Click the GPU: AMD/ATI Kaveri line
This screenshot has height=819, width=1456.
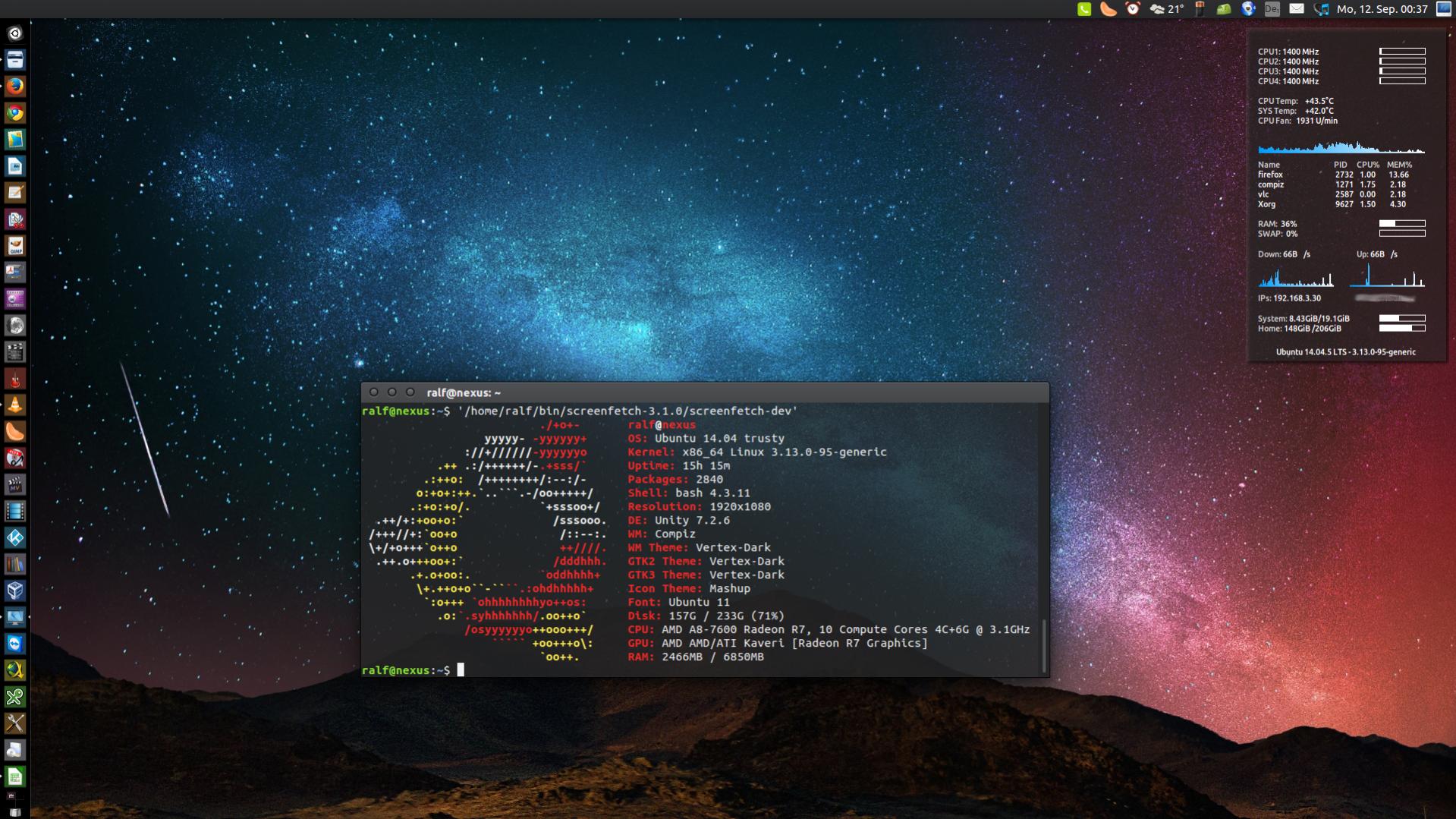point(778,644)
